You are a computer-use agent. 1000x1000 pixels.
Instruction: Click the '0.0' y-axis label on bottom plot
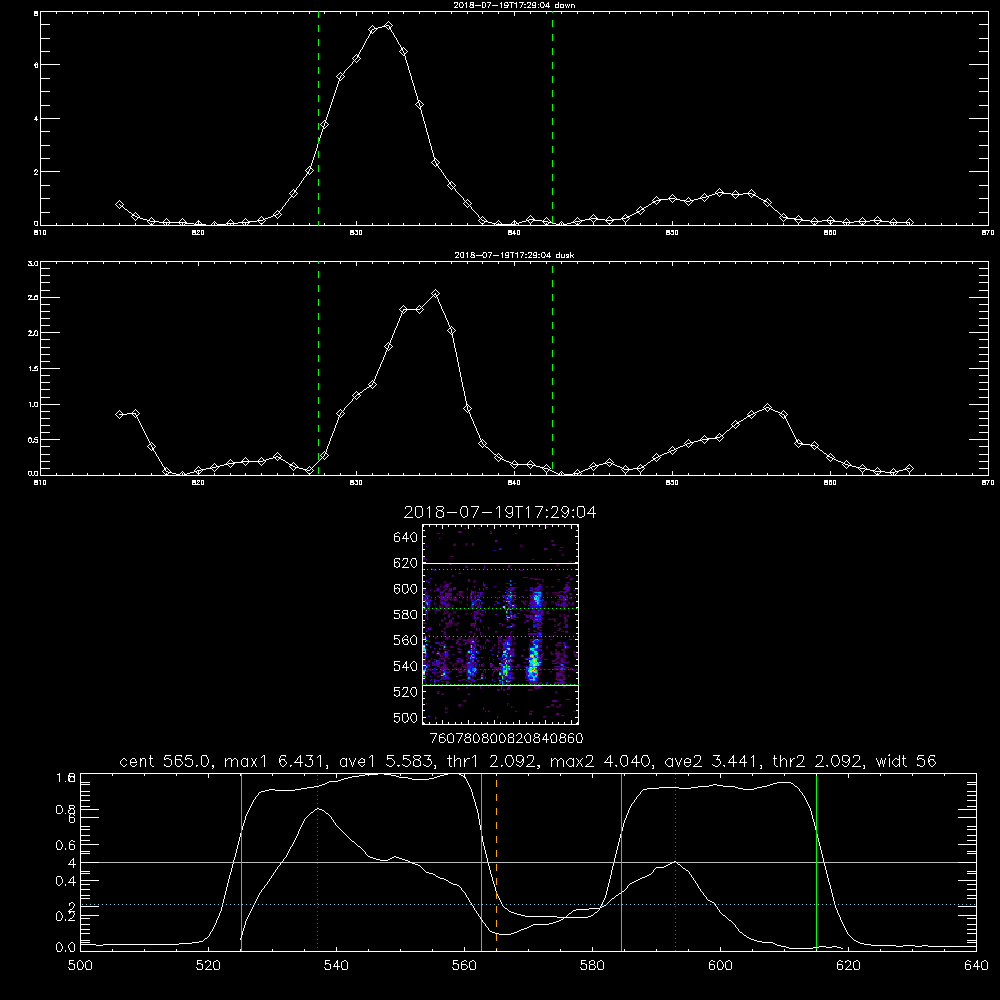pyautogui.click(x=65, y=948)
